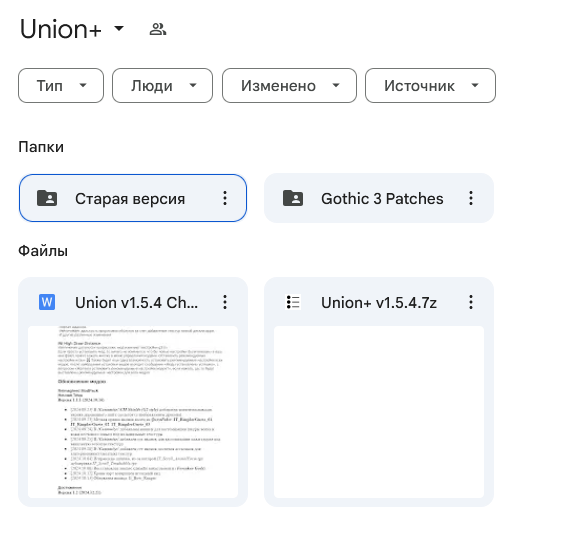The width and height of the screenshot is (580, 554).
Task: Expand the Union+ folder title dropdown arrow
Action: tap(119, 28)
